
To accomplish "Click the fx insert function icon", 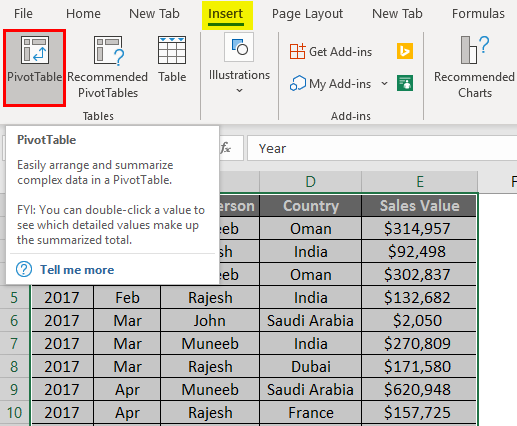I will coord(226,148).
